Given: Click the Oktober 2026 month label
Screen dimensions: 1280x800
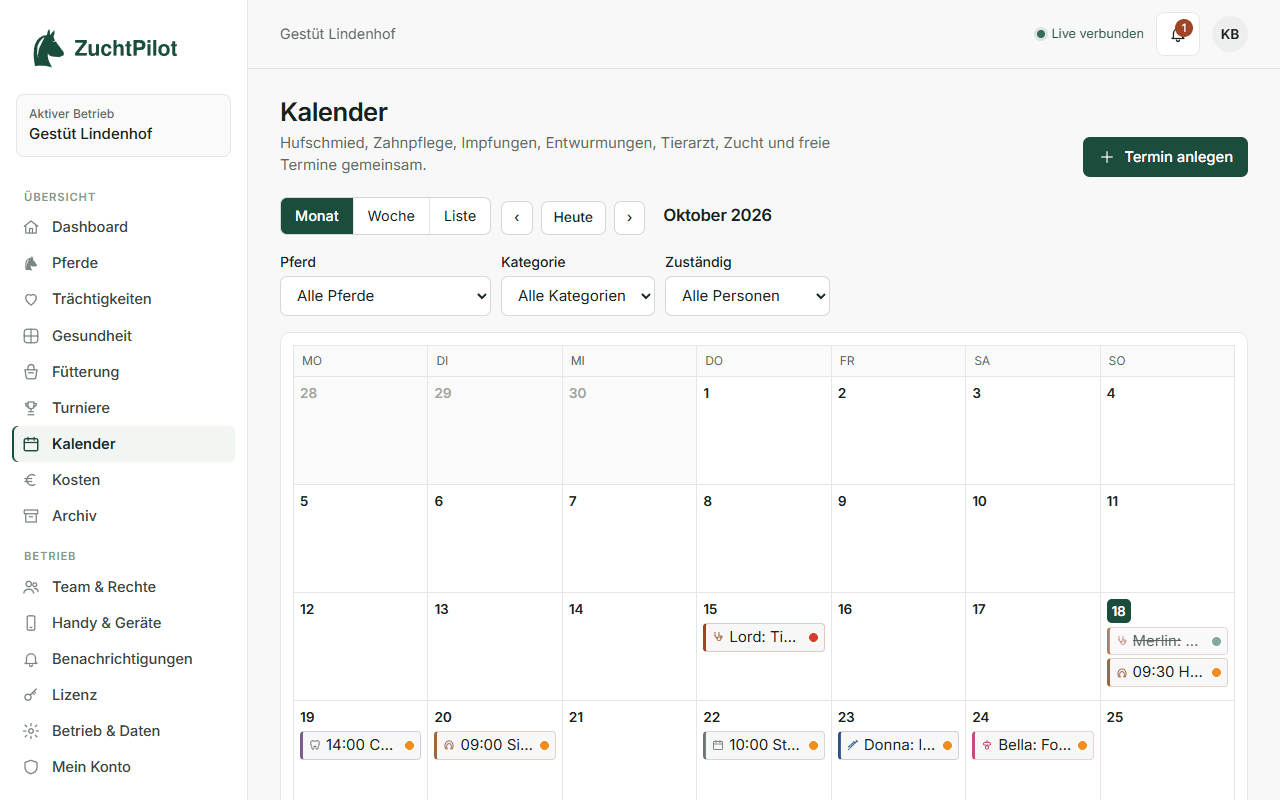Looking at the screenshot, I should pos(718,215).
